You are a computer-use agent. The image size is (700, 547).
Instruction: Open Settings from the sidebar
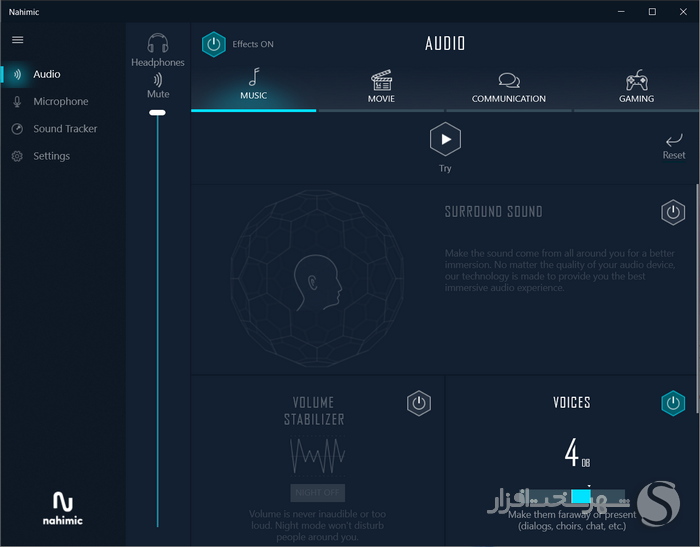point(51,156)
